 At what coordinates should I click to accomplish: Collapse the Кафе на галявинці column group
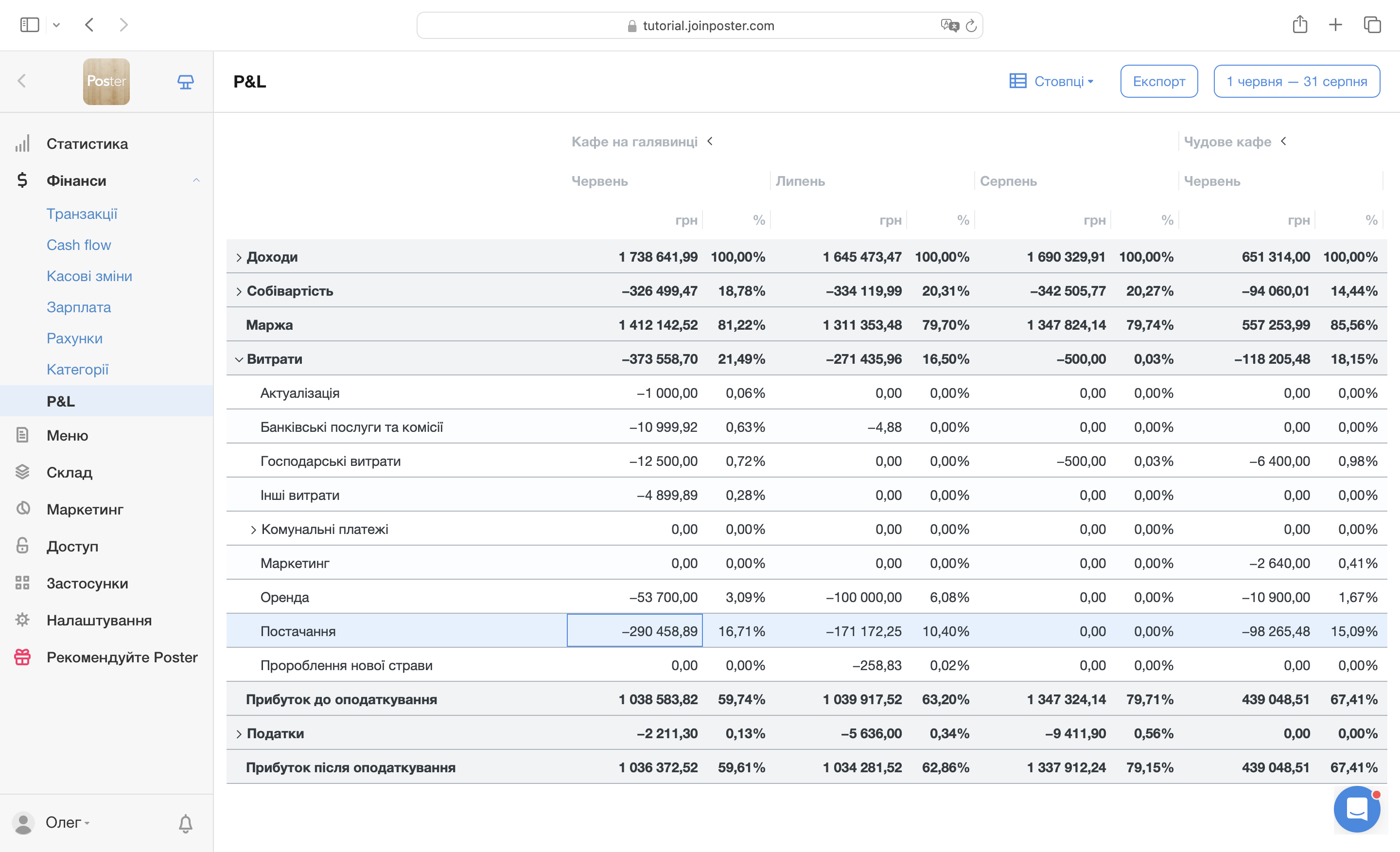click(710, 141)
